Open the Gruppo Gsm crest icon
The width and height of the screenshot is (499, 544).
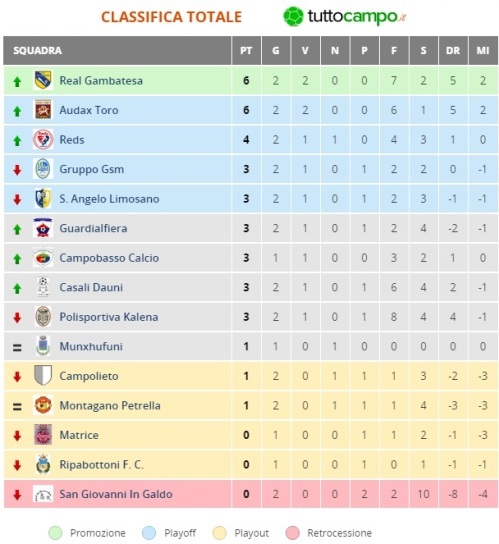click(43, 169)
